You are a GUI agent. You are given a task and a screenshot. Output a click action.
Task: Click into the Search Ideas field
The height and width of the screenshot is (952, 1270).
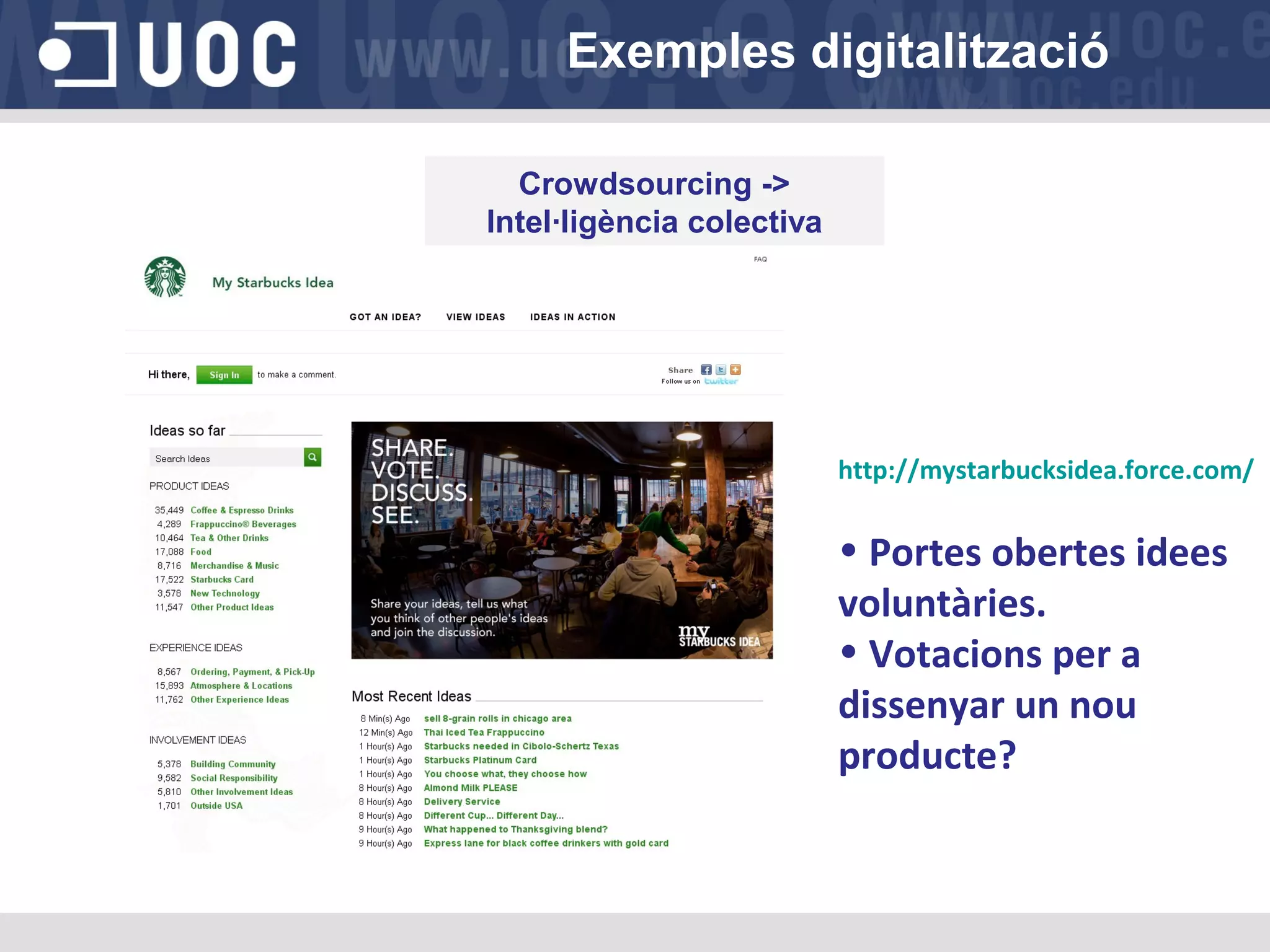click(x=226, y=457)
